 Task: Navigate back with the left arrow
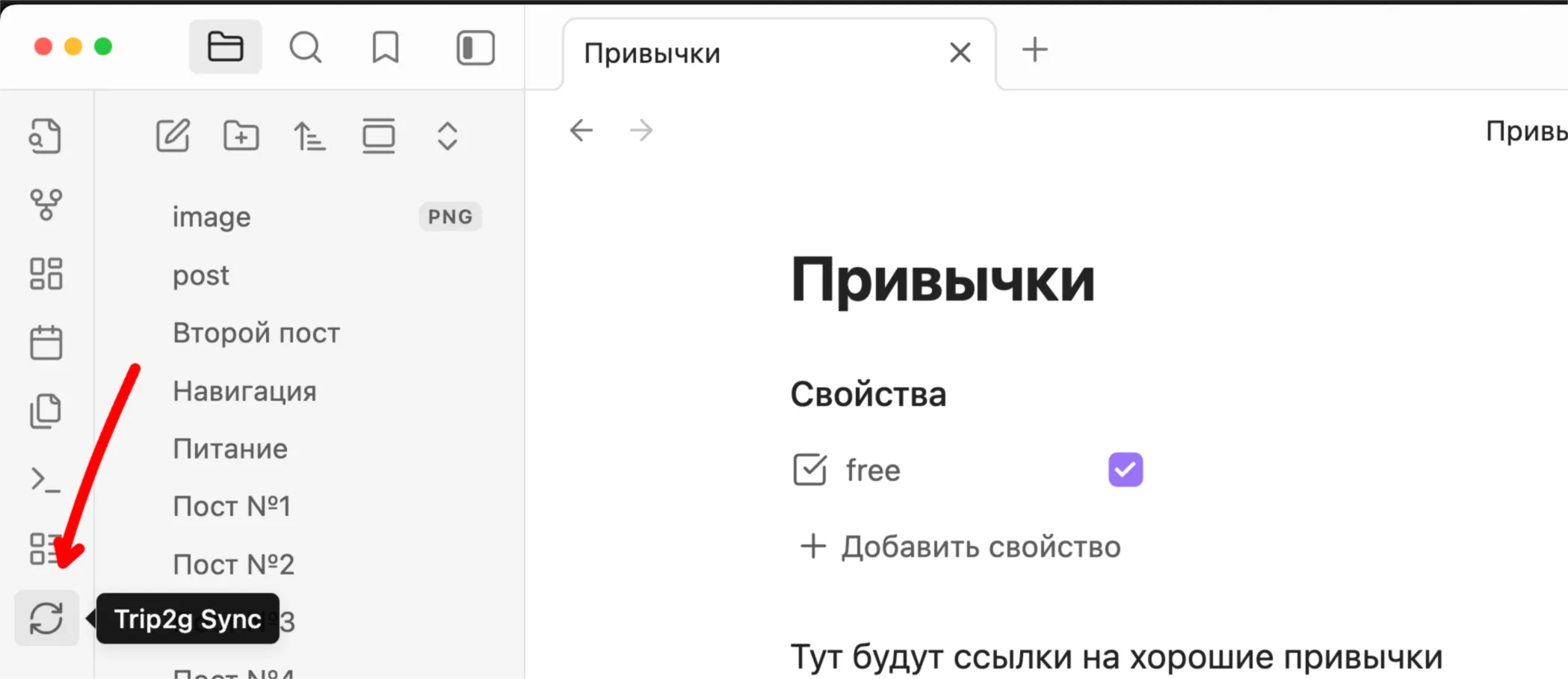(x=581, y=130)
